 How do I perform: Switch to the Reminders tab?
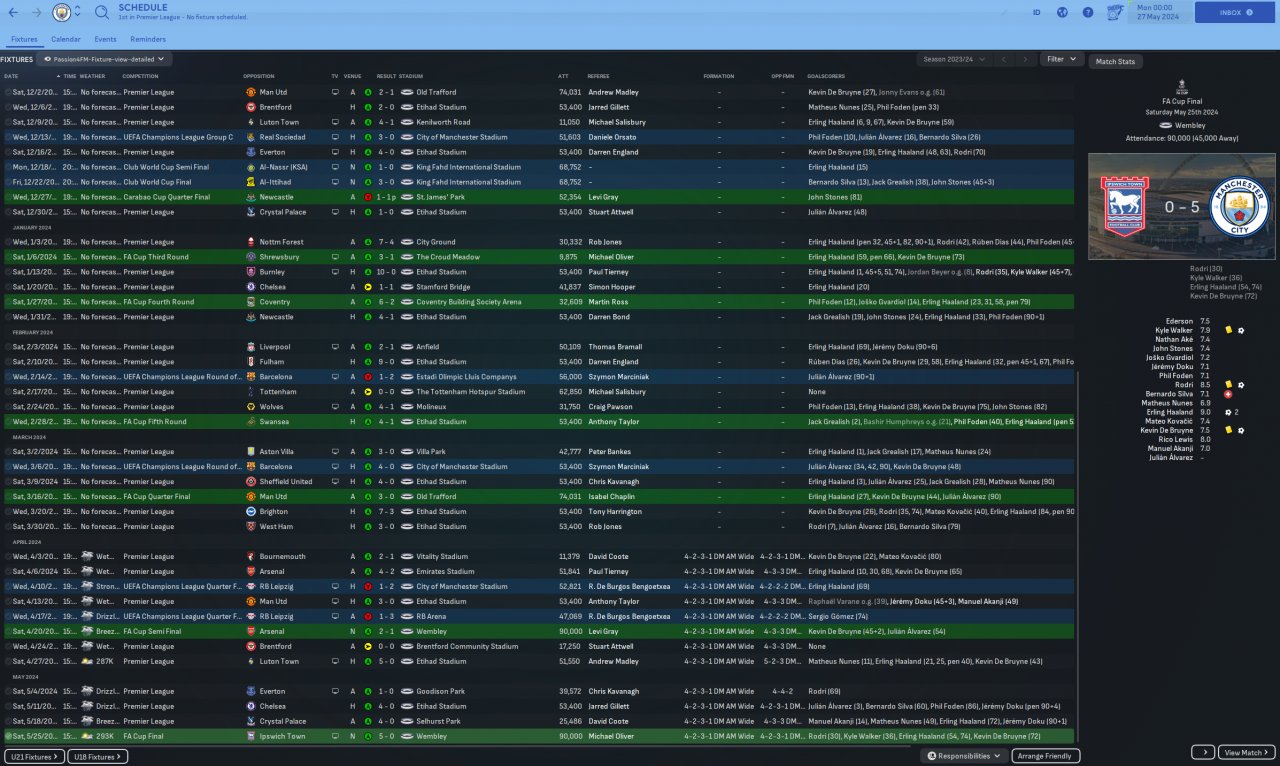click(x=148, y=39)
